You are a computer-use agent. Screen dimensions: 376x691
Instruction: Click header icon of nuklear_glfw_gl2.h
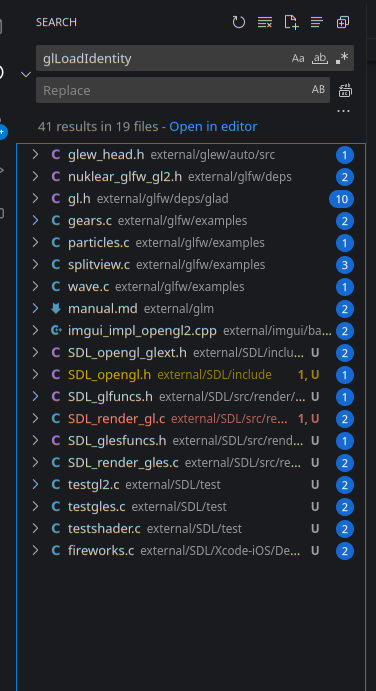pyautogui.click(x=56, y=177)
